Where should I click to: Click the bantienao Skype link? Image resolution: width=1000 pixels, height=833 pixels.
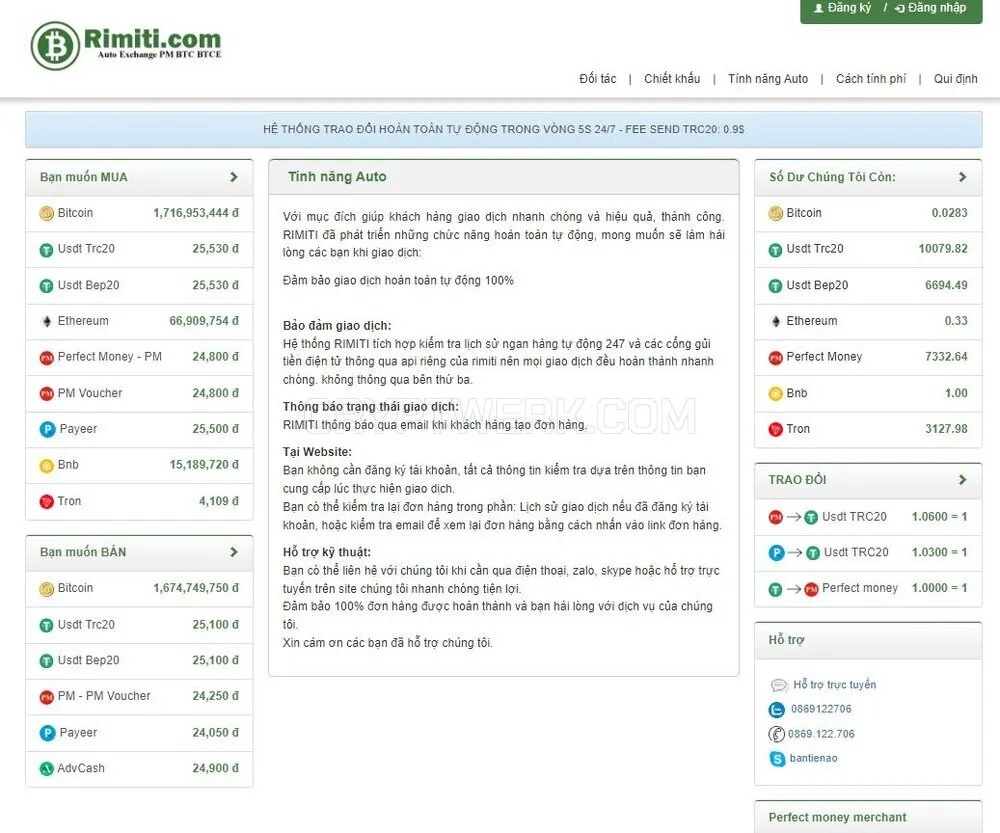(x=813, y=758)
